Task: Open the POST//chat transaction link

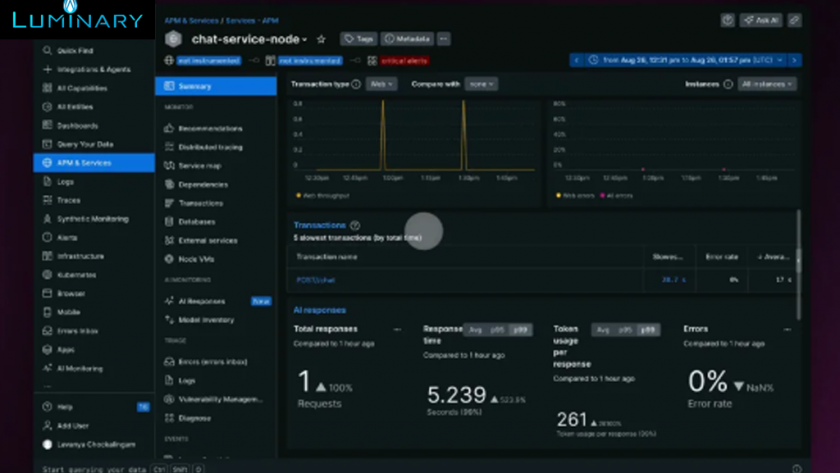Action: click(x=316, y=280)
